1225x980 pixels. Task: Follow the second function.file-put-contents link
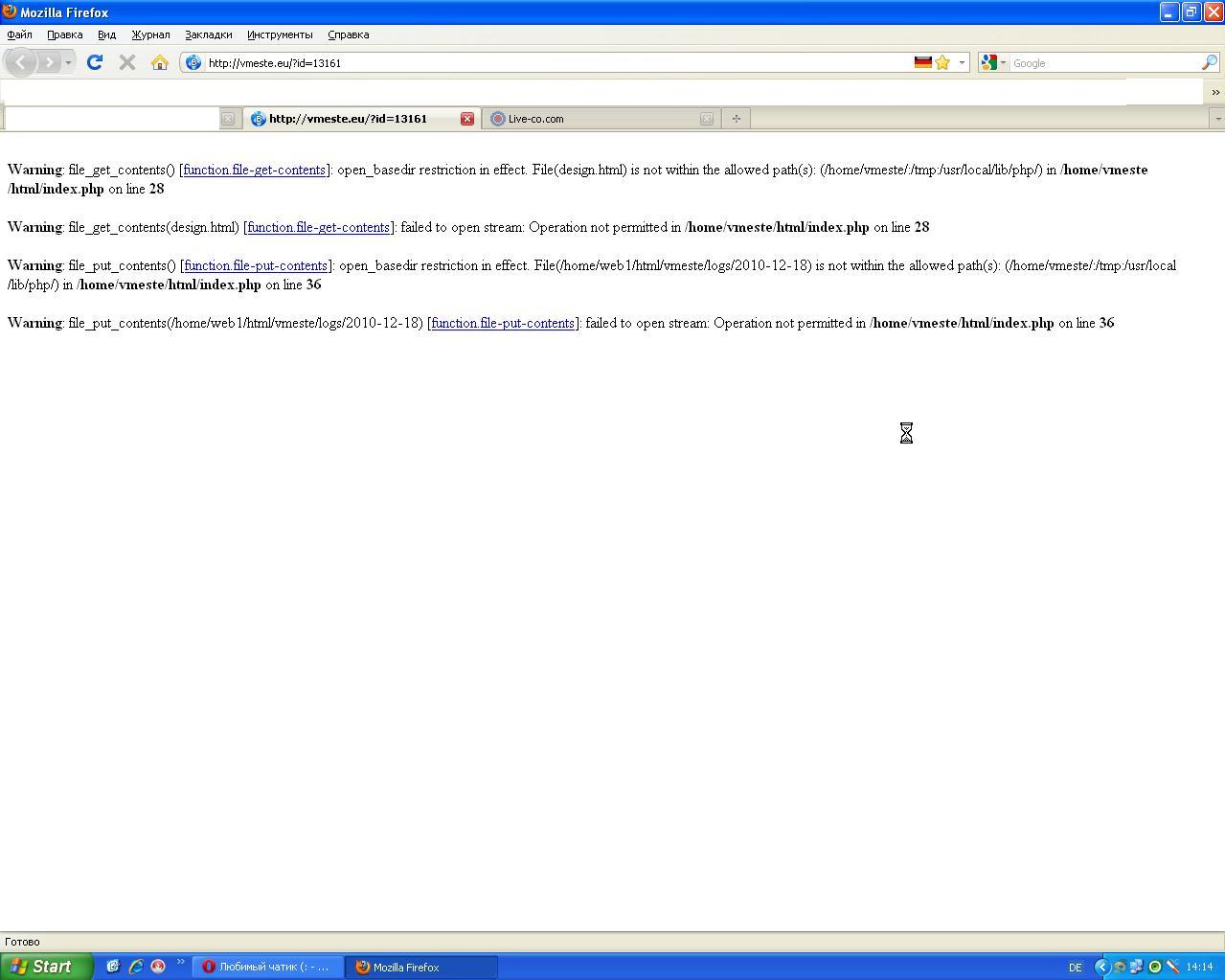coord(503,323)
